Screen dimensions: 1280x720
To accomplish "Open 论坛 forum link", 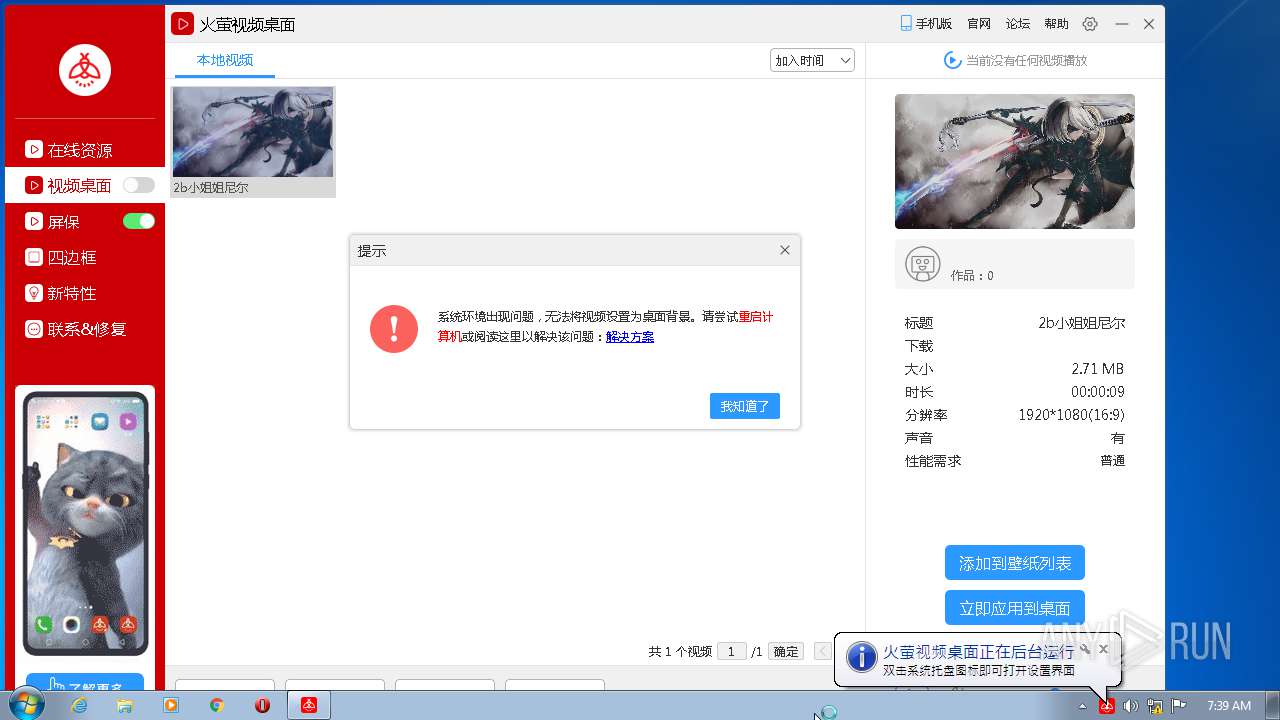I will pos(1018,24).
